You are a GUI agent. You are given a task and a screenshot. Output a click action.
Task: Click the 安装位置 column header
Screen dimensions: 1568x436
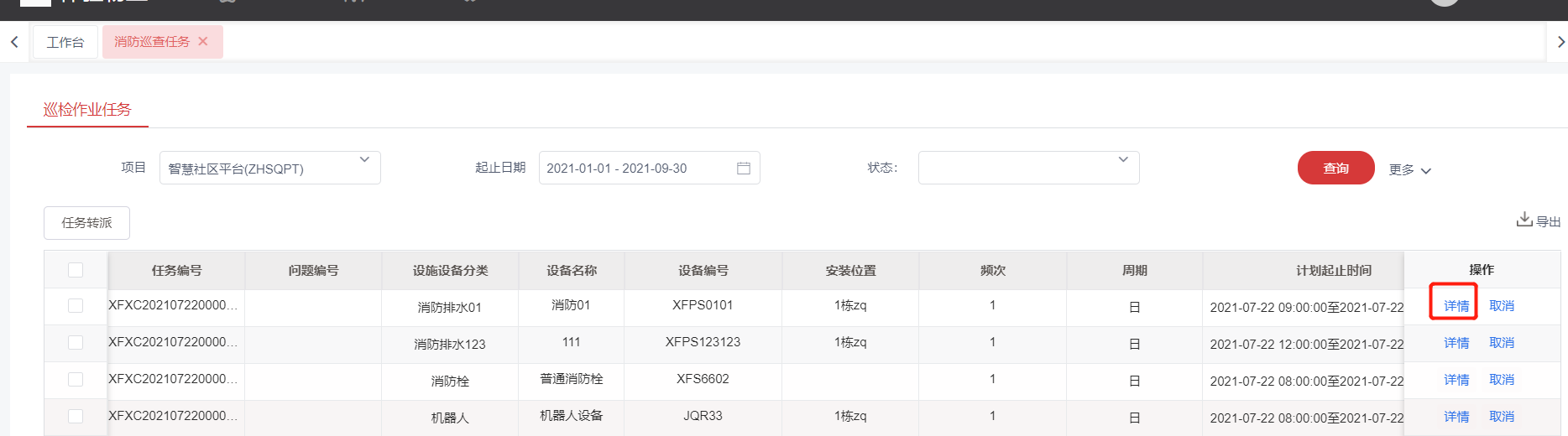point(850,270)
